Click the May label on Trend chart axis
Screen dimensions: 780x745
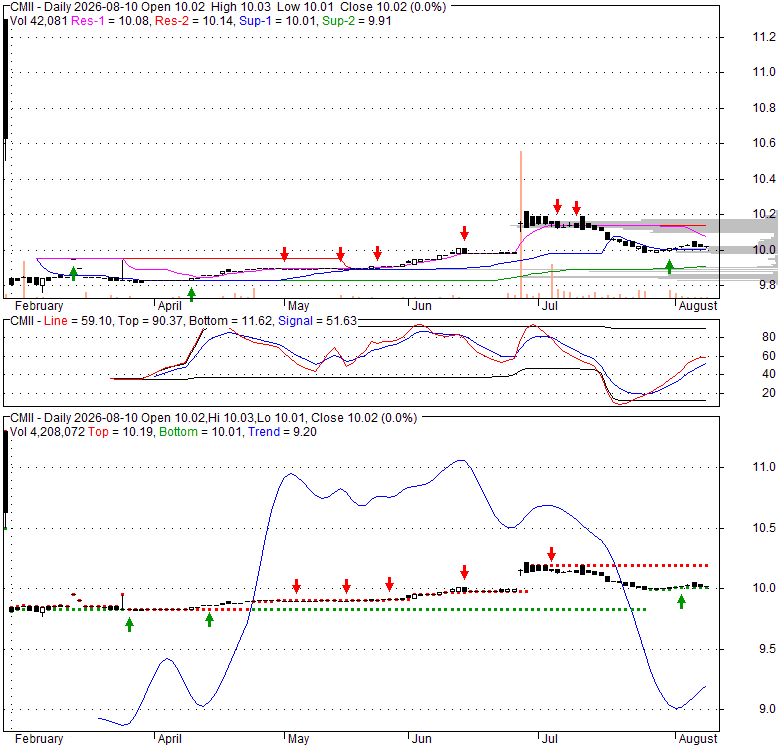[298, 739]
